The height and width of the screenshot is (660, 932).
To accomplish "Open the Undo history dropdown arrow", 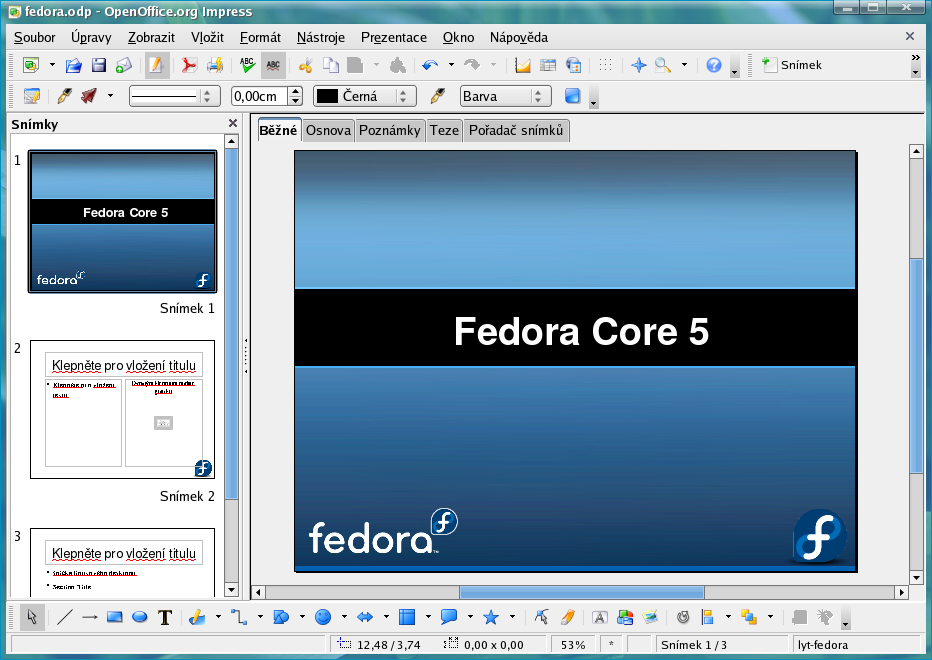I will [x=451, y=65].
